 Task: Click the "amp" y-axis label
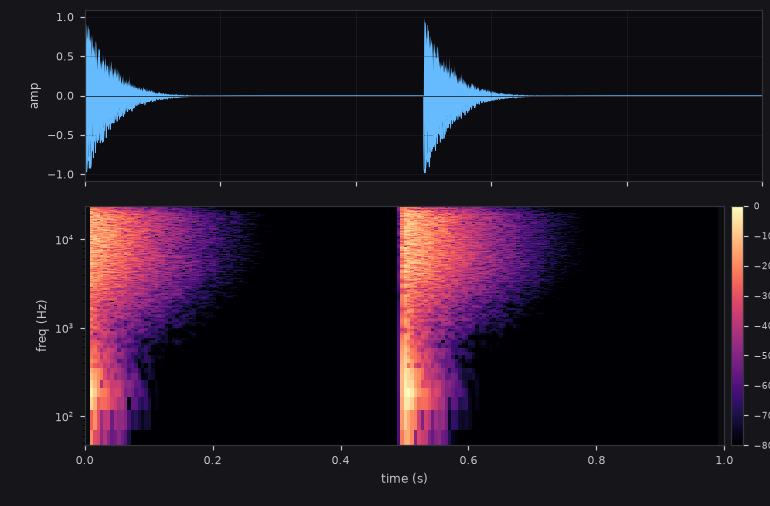coord(34,96)
